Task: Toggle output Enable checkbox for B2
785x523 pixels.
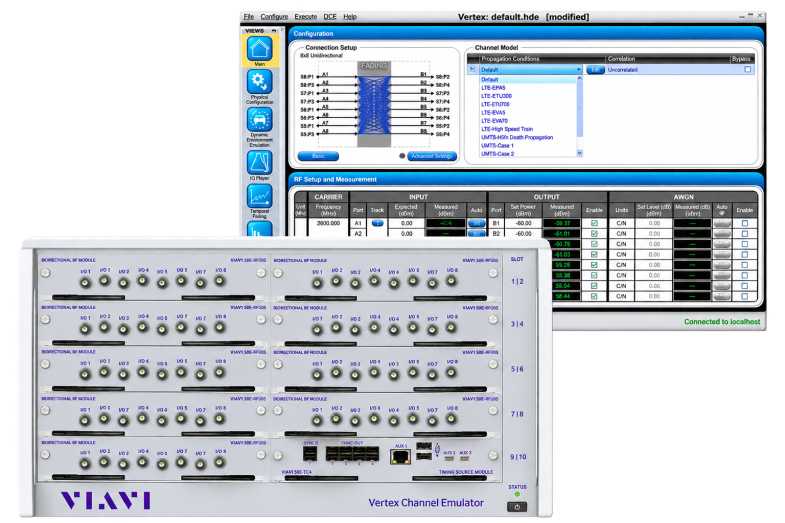Action: [x=594, y=234]
